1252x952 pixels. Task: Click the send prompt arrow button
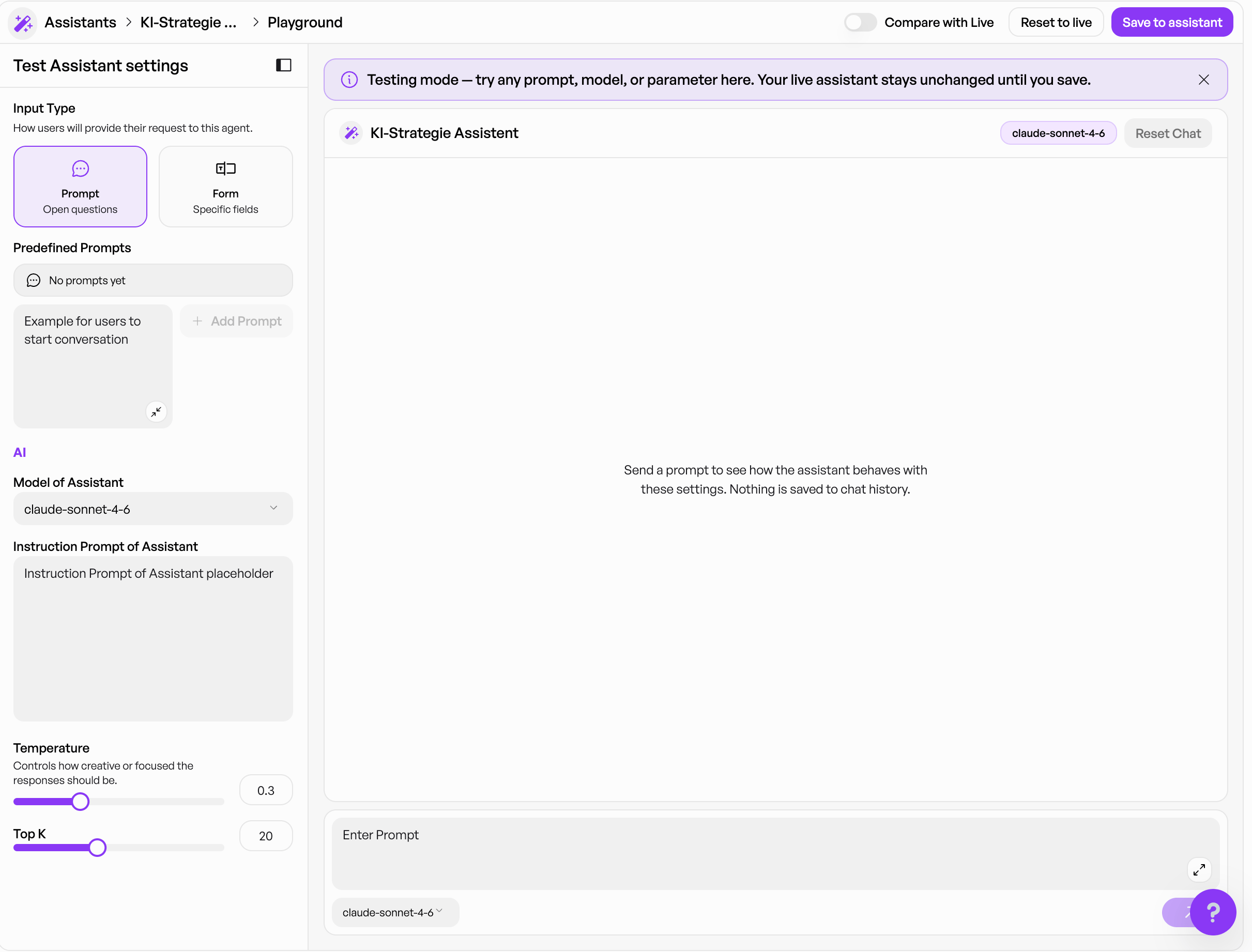point(1178,912)
